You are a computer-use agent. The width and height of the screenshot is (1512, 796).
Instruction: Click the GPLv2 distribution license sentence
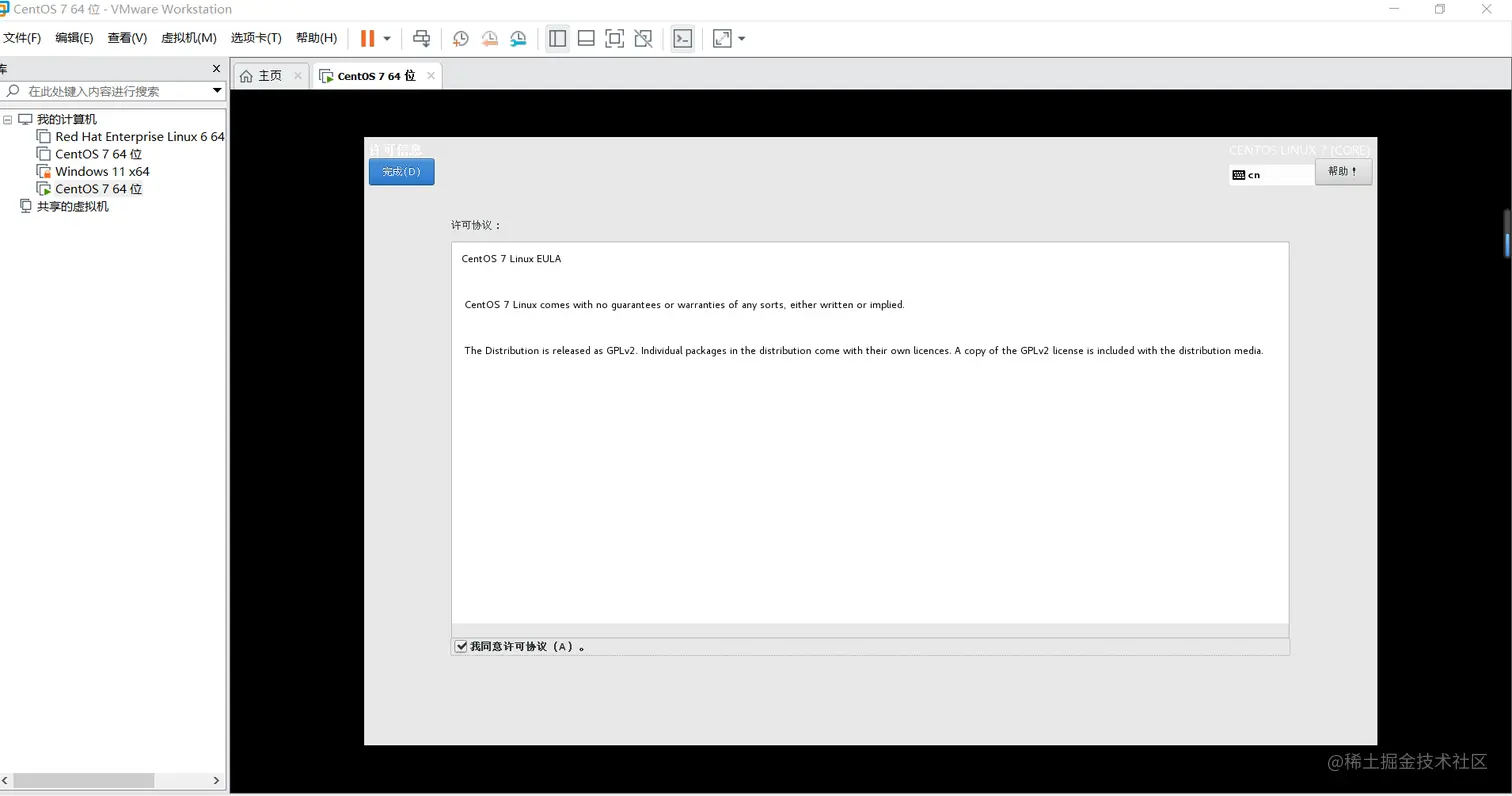[x=864, y=351]
